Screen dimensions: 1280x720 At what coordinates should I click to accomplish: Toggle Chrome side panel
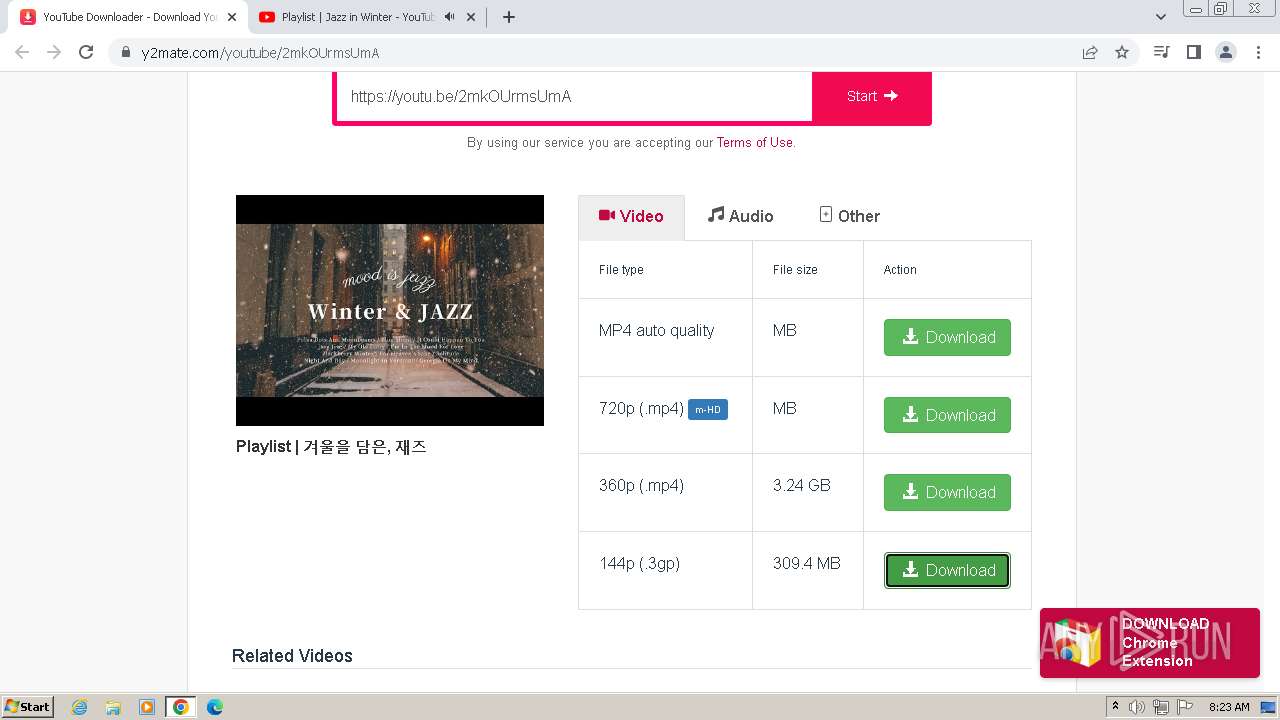tap(1193, 52)
